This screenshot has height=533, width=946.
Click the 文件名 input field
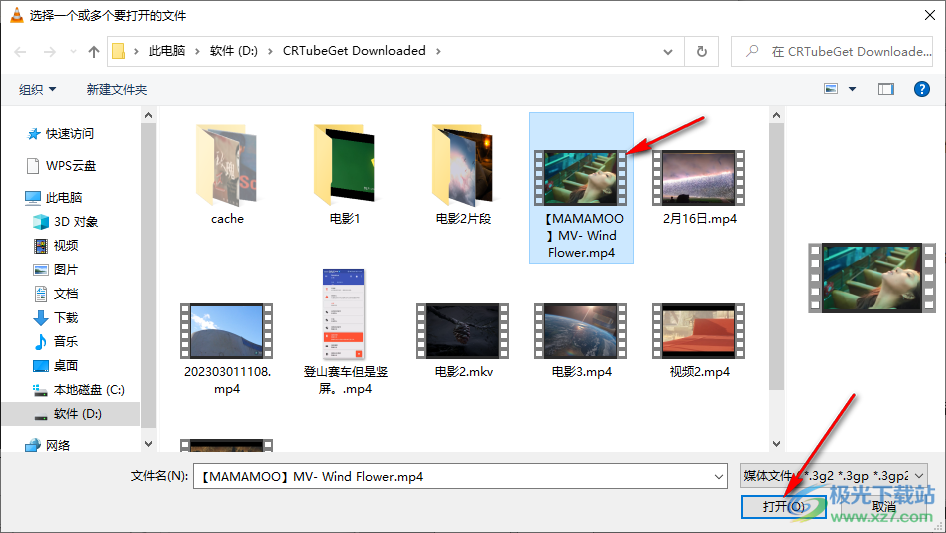click(454, 476)
